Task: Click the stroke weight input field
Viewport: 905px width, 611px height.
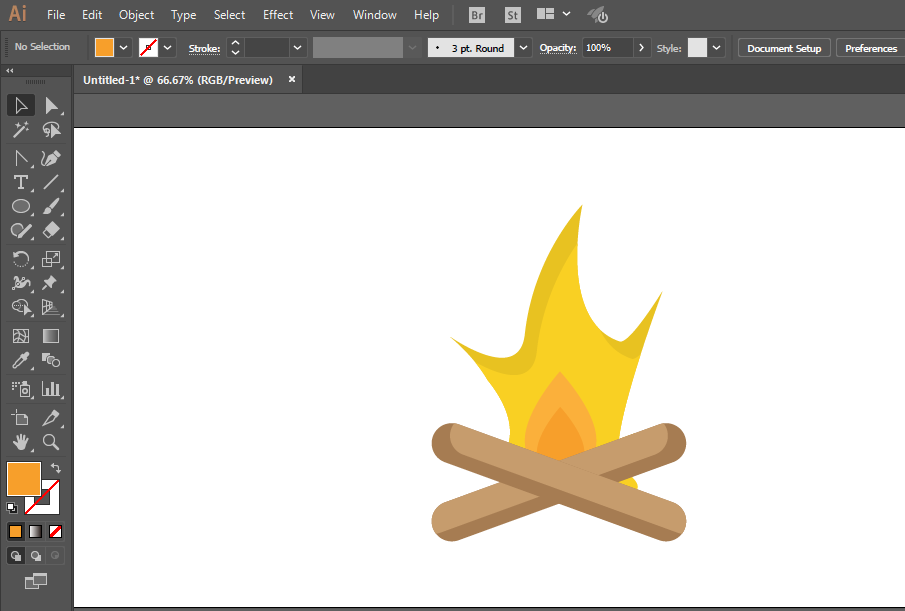Action: click(x=266, y=48)
